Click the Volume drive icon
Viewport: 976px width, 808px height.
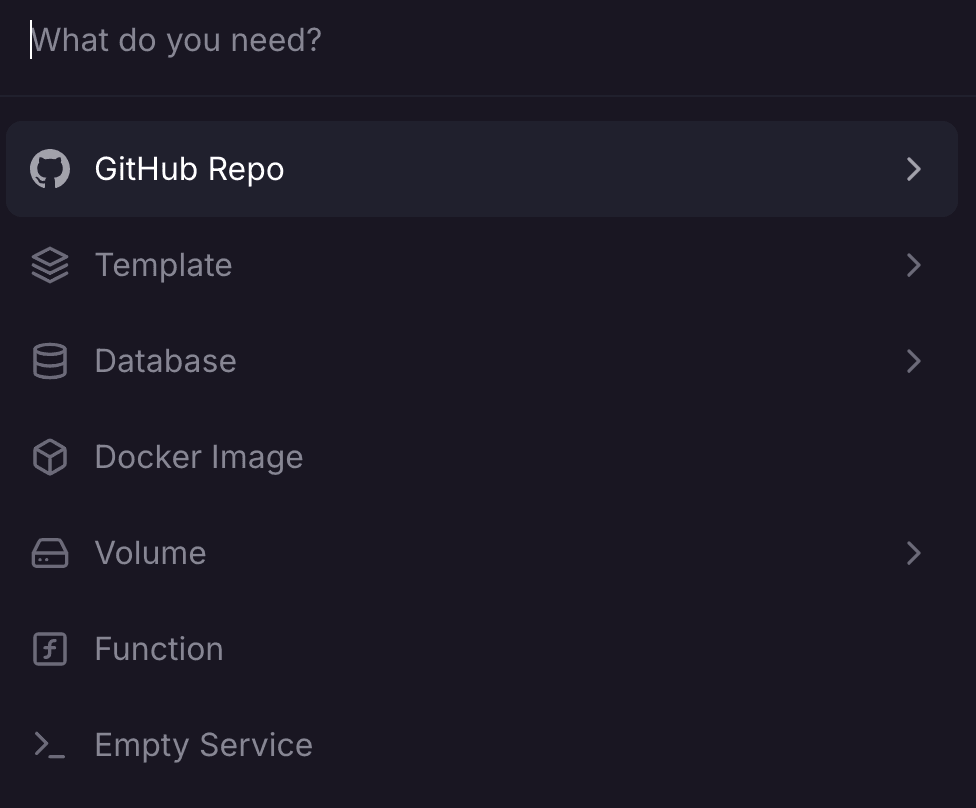pyautogui.click(x=50, y=553)
